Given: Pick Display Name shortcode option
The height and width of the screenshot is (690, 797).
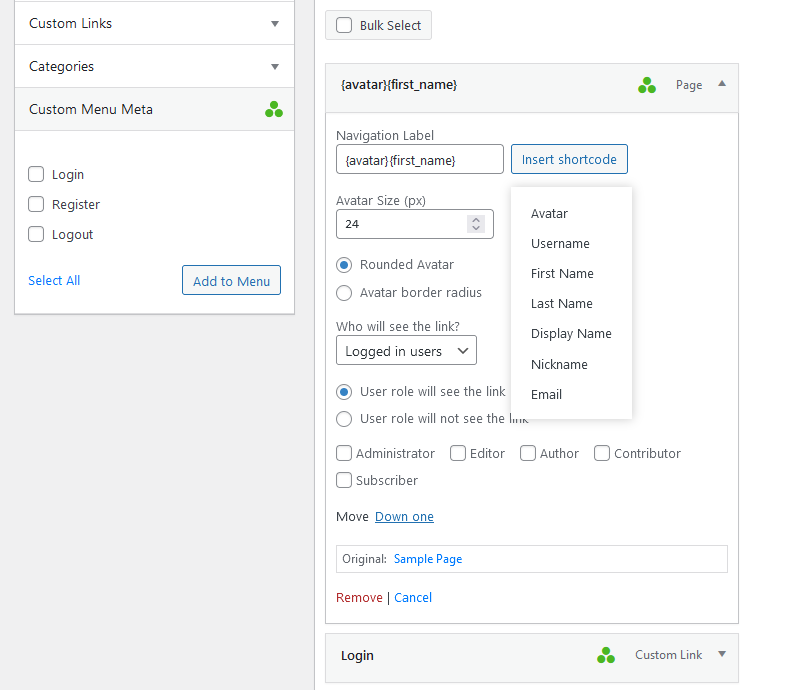Looking at the screenshot, I should 571,334.
